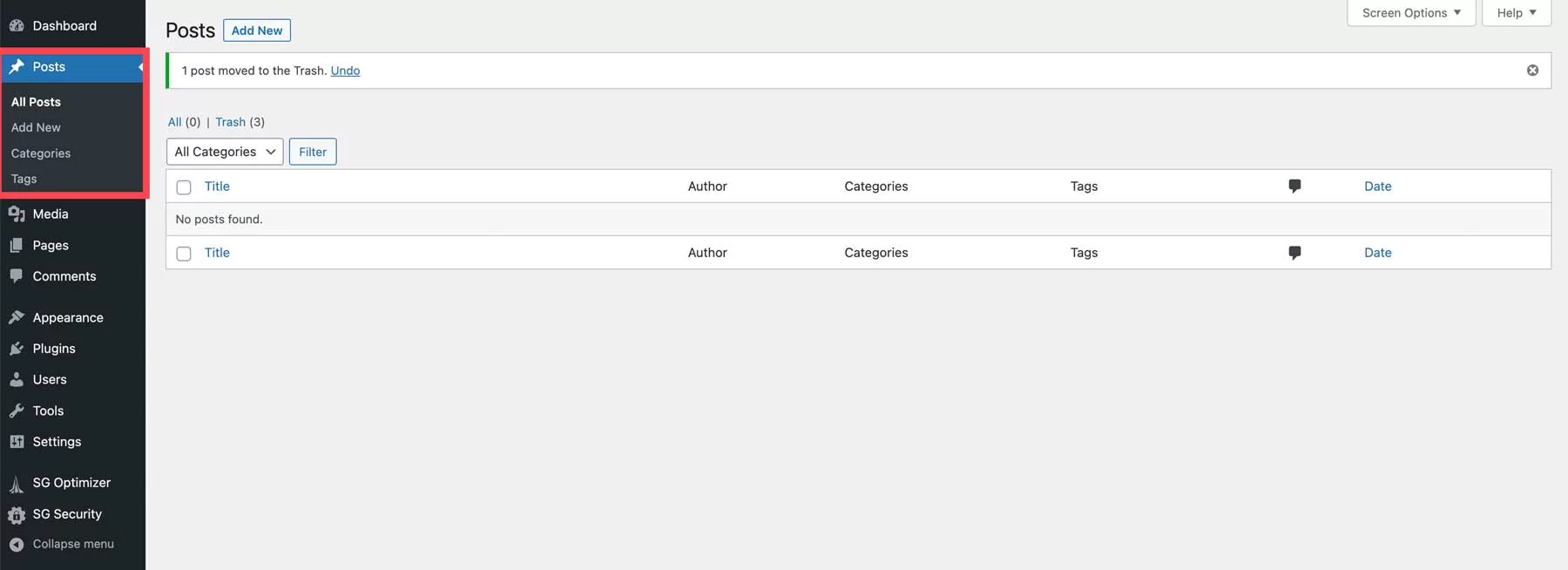Click the Media icon in sidebar
The width and height of the screenshot is (1568, 570).
tap(17, 214)
